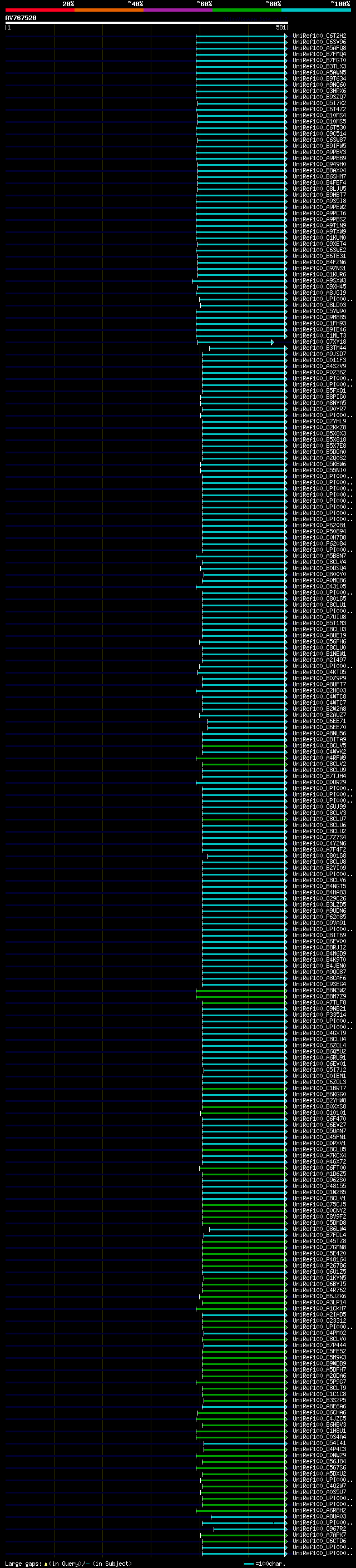Select hit label UniRef100_C1MLT3
This screenshot has height=1568, width=356.
319,335
